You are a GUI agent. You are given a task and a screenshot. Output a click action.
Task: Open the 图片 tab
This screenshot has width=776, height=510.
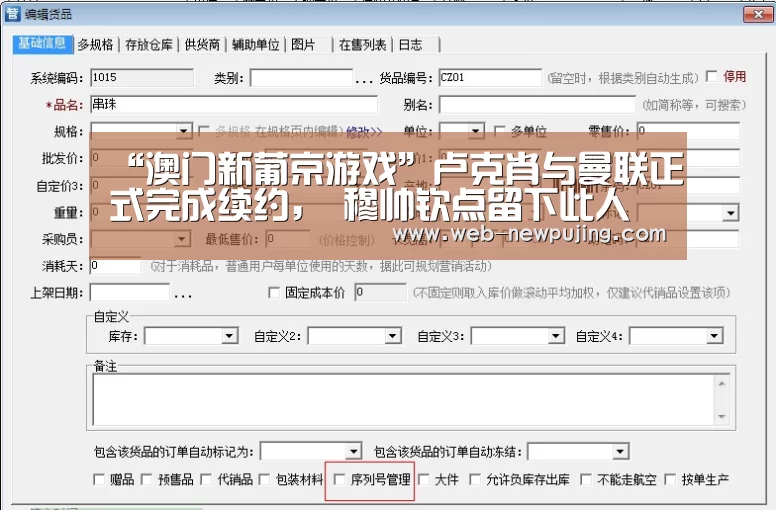[x=303, y=45]
